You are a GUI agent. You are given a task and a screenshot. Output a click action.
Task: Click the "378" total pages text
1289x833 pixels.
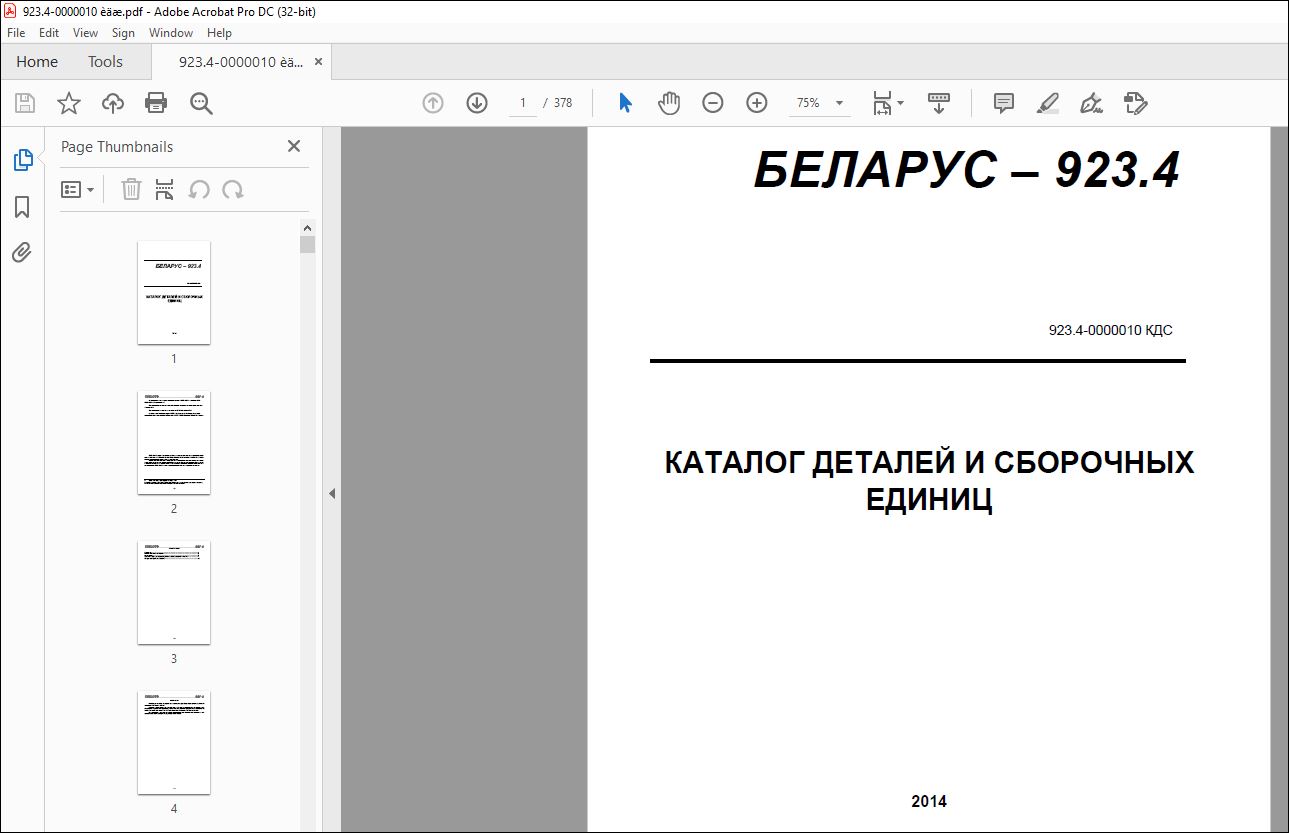(563, 103)
